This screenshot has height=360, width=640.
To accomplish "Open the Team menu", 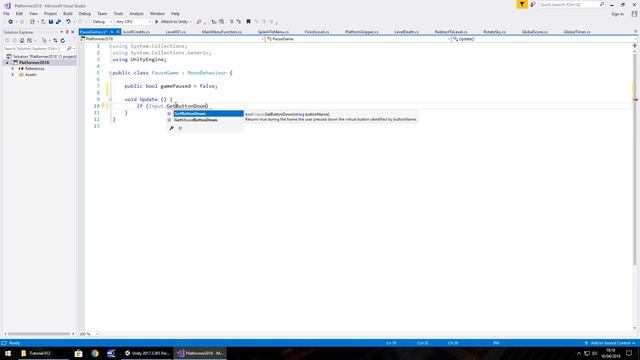I will coord(102,13).
